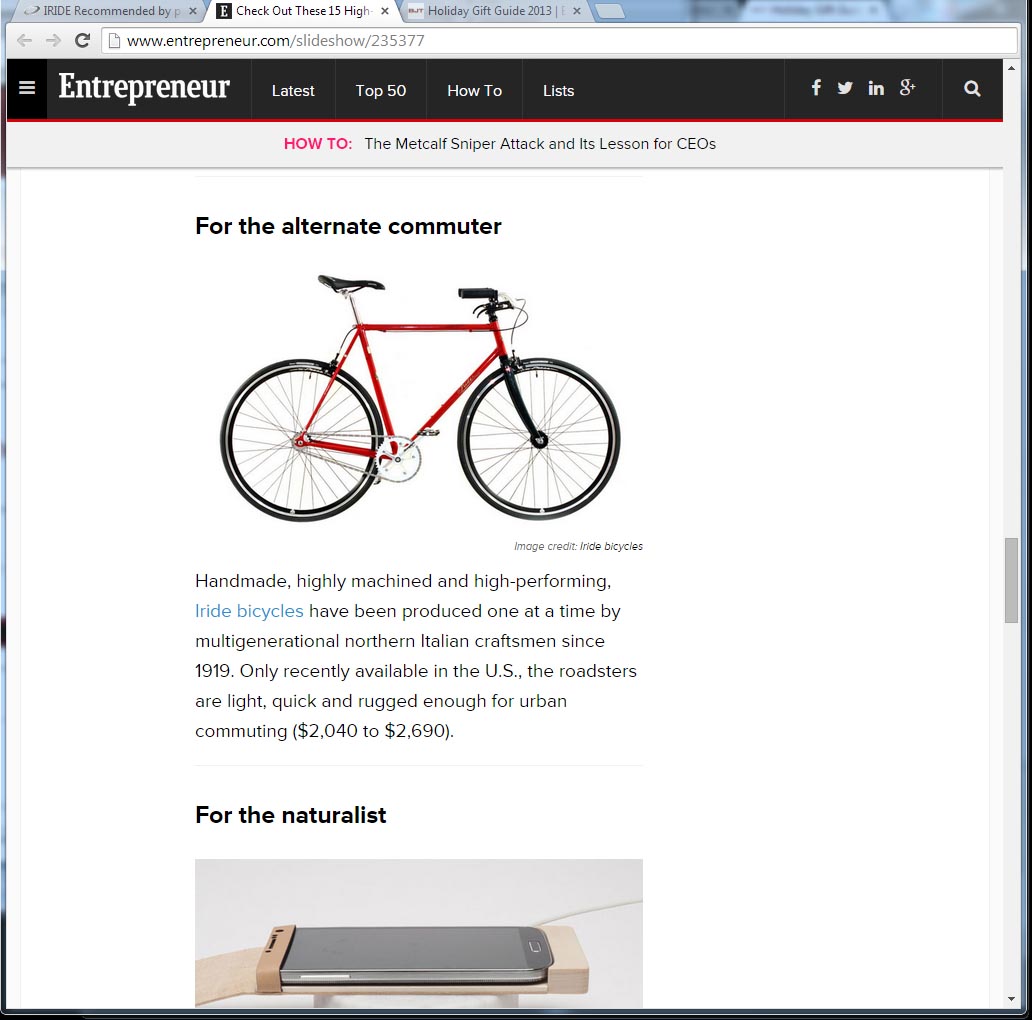This screenshot has width=1032, height=1020.
Task: Click the URL address bar
Action: (x=559, y=41)
